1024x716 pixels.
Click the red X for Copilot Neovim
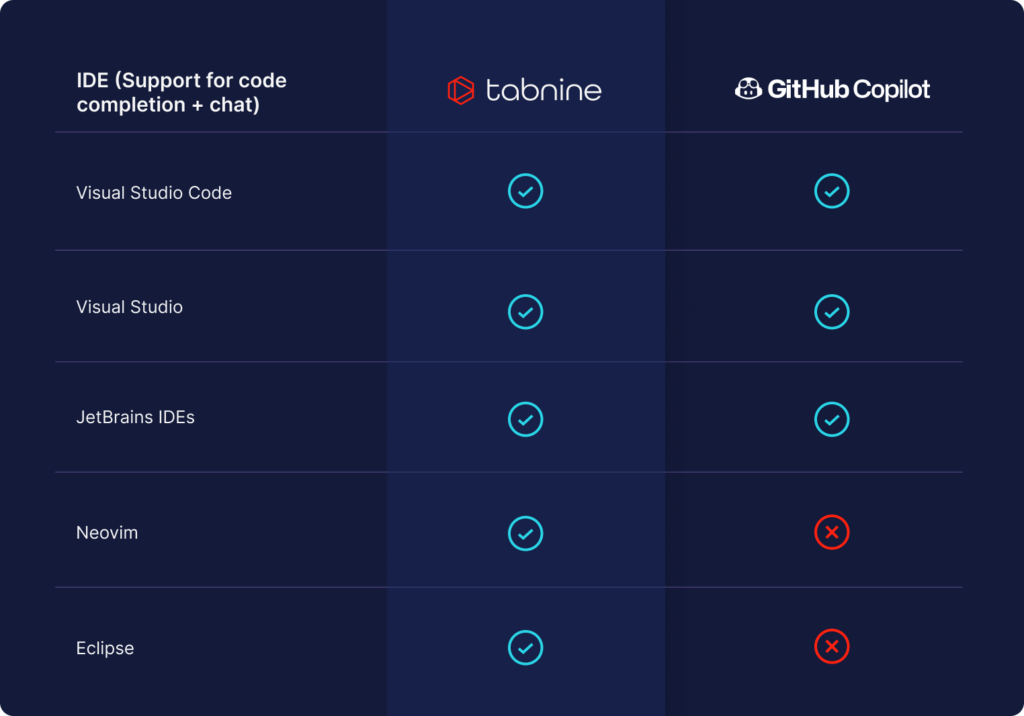click(x=832, y=533)
